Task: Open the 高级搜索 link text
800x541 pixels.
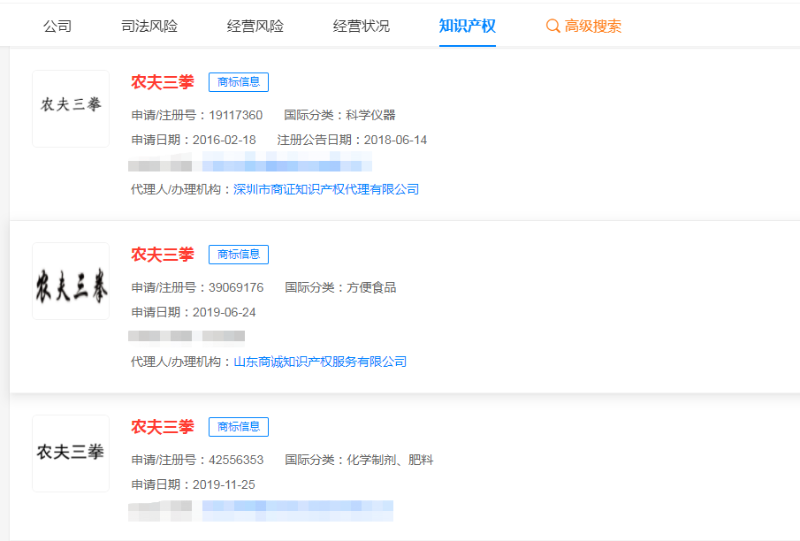Action: point(593,26)
